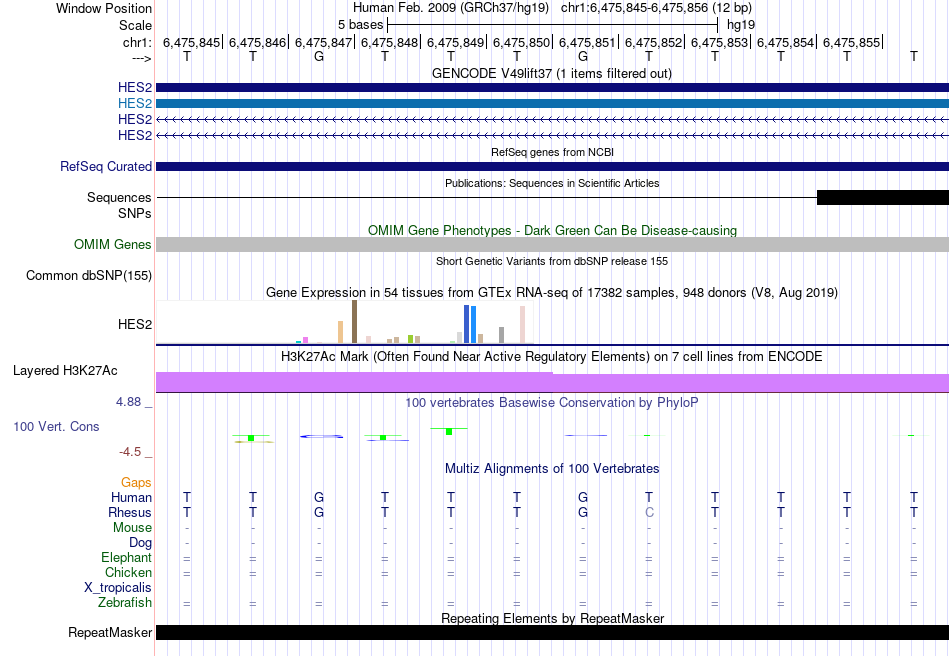950x656 pixels.
Task: Click the Human Feb. 2009 (GRCh37/hg19) header
Action: 451,8
